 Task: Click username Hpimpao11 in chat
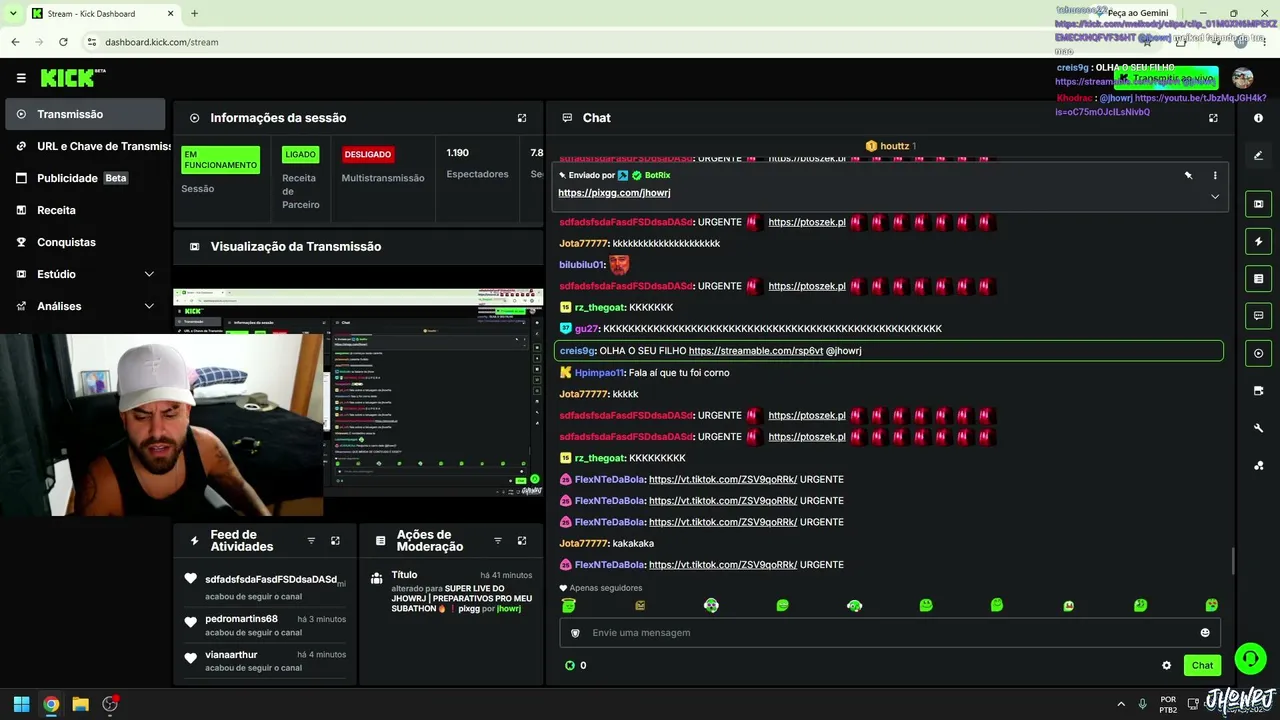point(600,373)
